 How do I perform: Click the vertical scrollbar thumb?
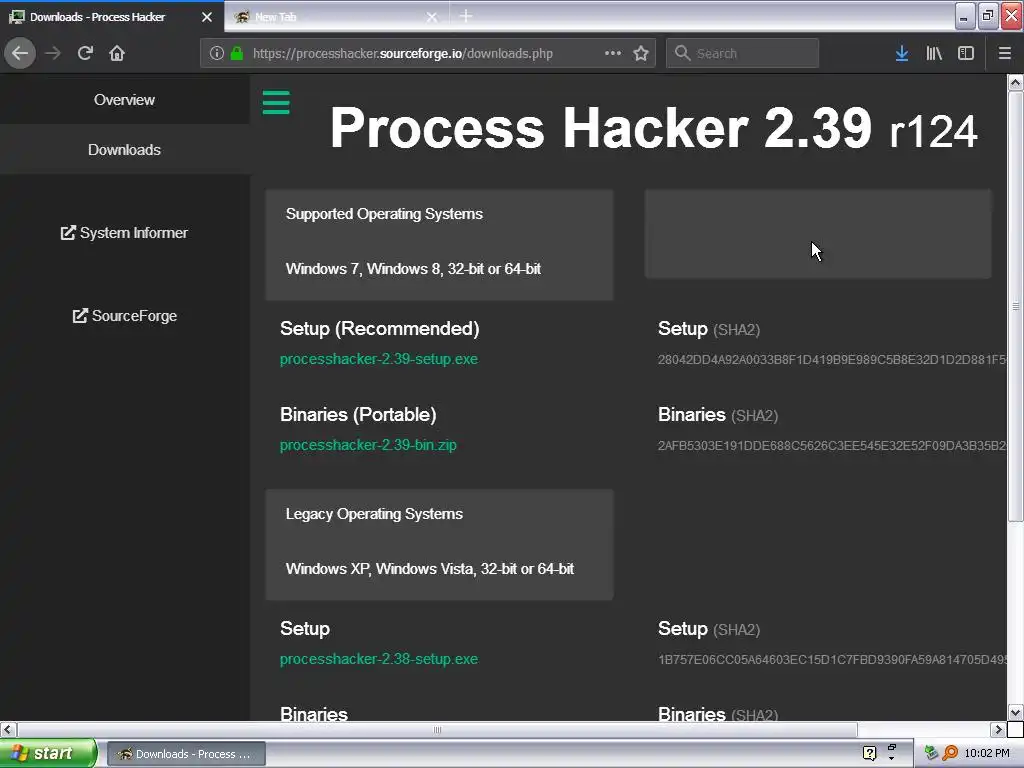point(1015,306)
